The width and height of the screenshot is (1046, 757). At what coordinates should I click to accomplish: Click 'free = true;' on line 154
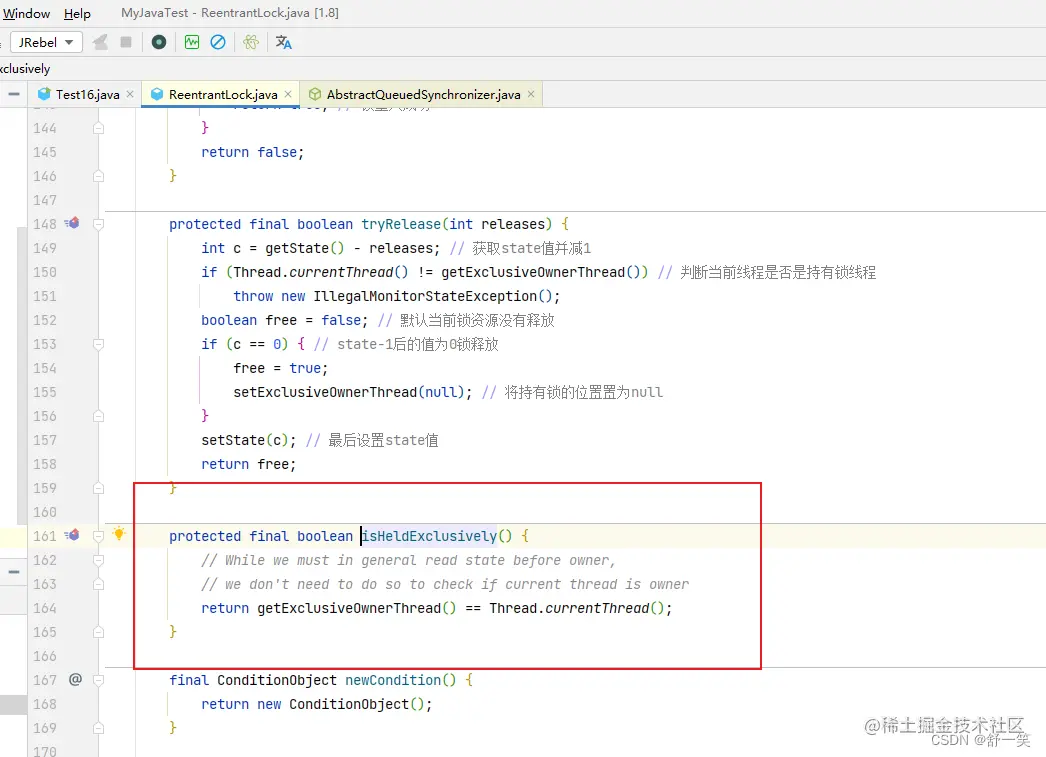tap(281, 368)
